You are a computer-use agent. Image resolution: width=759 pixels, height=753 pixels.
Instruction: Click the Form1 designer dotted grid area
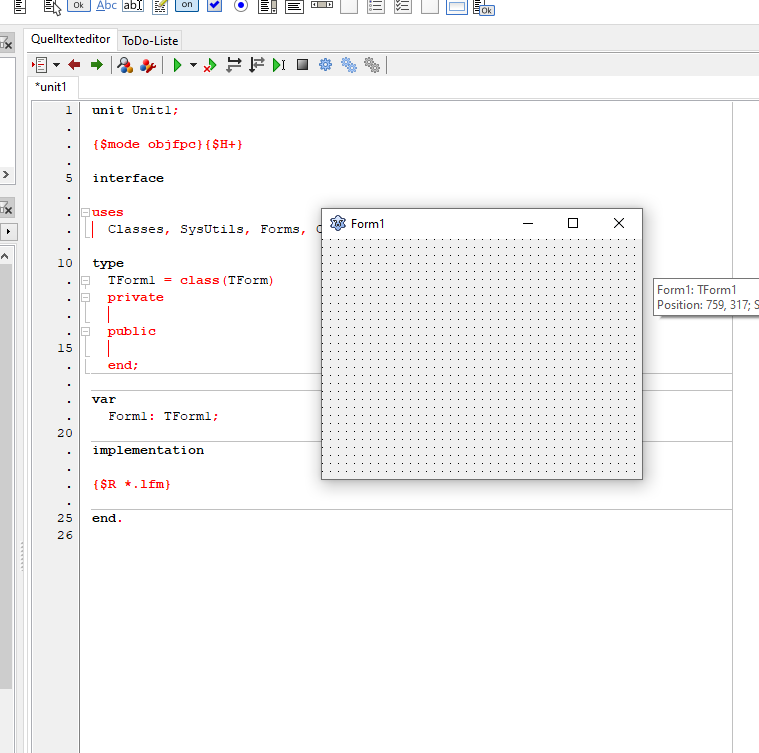[482, 357]
